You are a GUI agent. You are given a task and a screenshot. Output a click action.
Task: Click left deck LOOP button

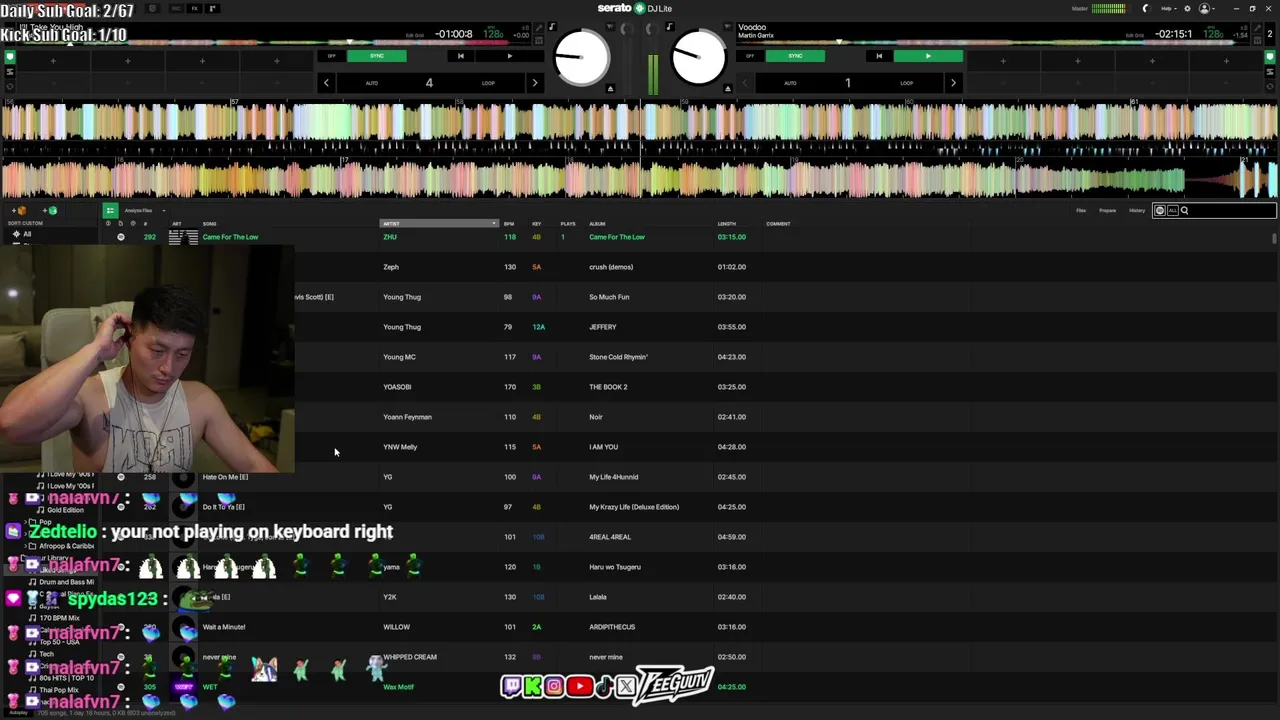[488, 83]
